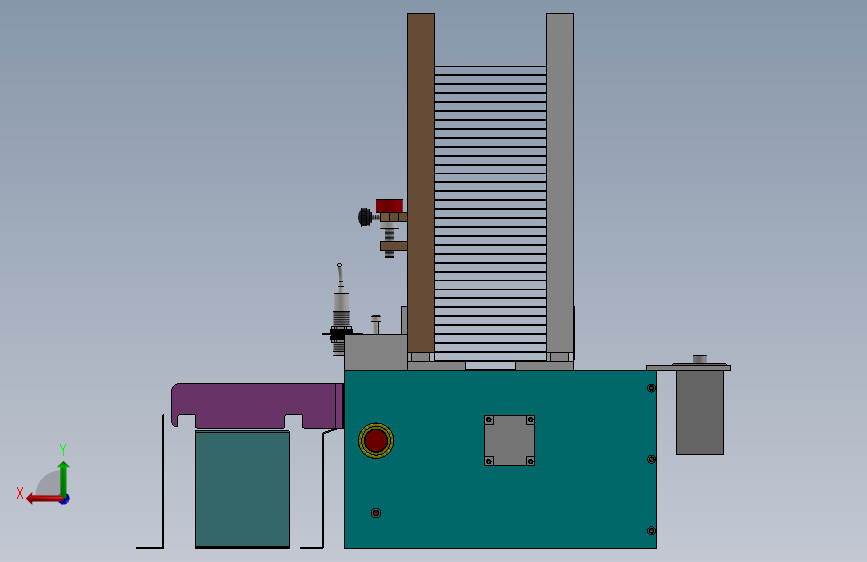Select the gray base block left of the brown column
This screenshot has height=562, width=867.
376,352
